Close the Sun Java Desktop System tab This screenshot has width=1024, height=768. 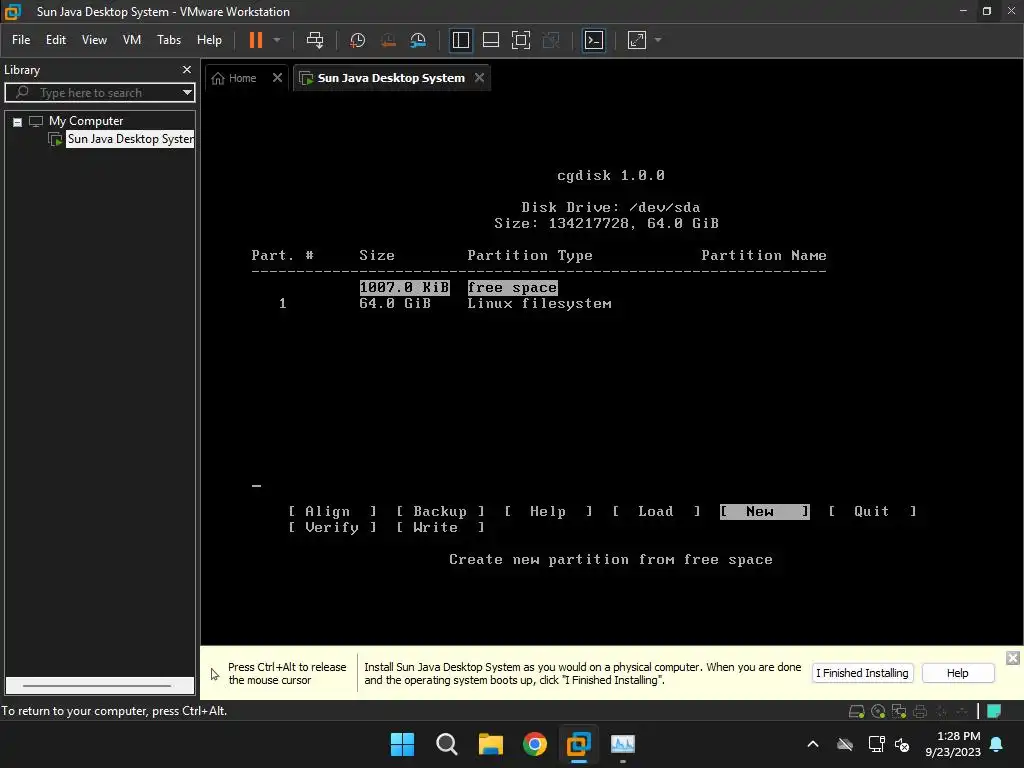click(479, 78)
